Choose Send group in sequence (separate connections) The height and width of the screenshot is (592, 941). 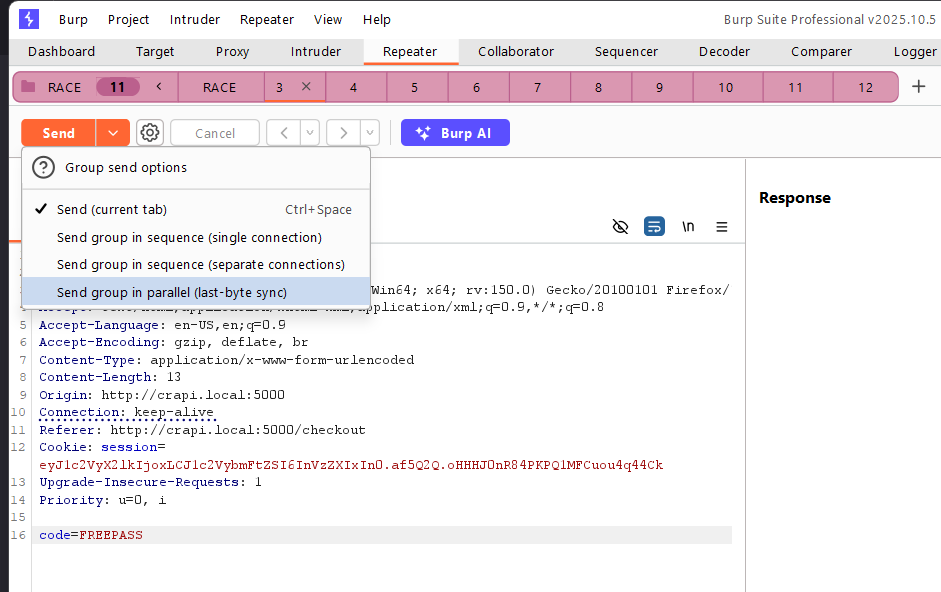(x=196, y=265)
